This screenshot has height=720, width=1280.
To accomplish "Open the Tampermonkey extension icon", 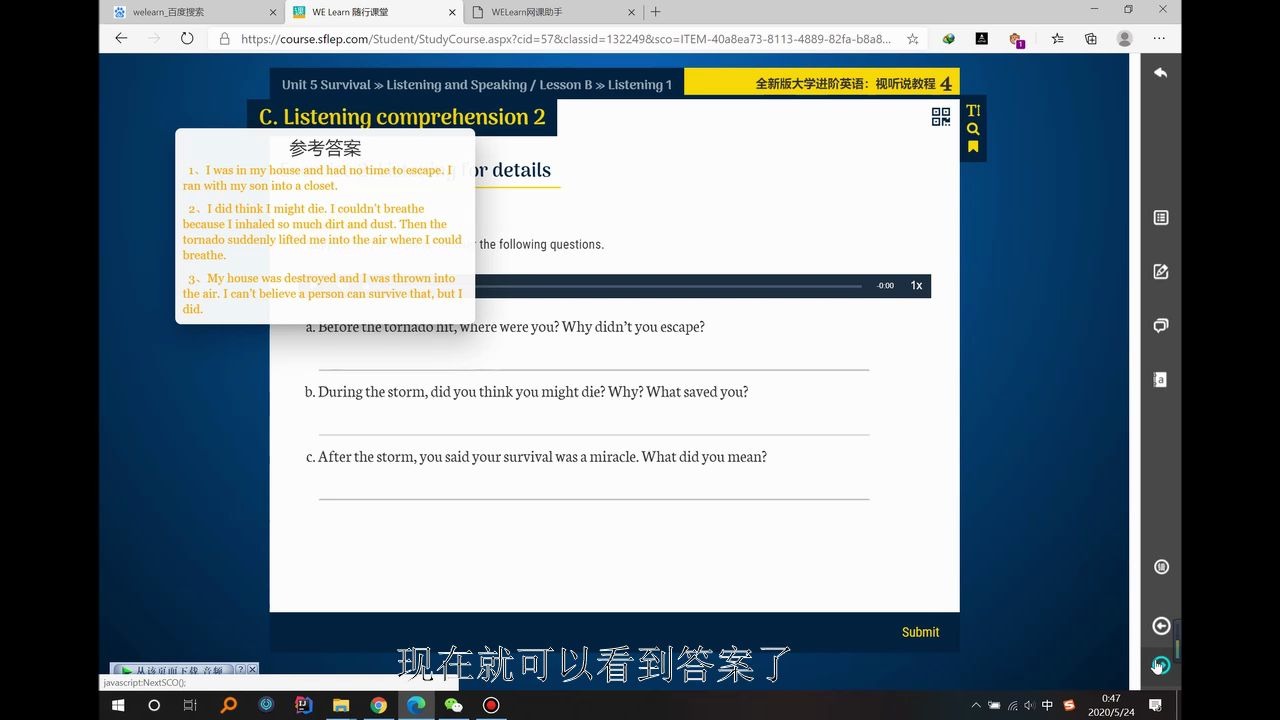I will point(1016,39).
